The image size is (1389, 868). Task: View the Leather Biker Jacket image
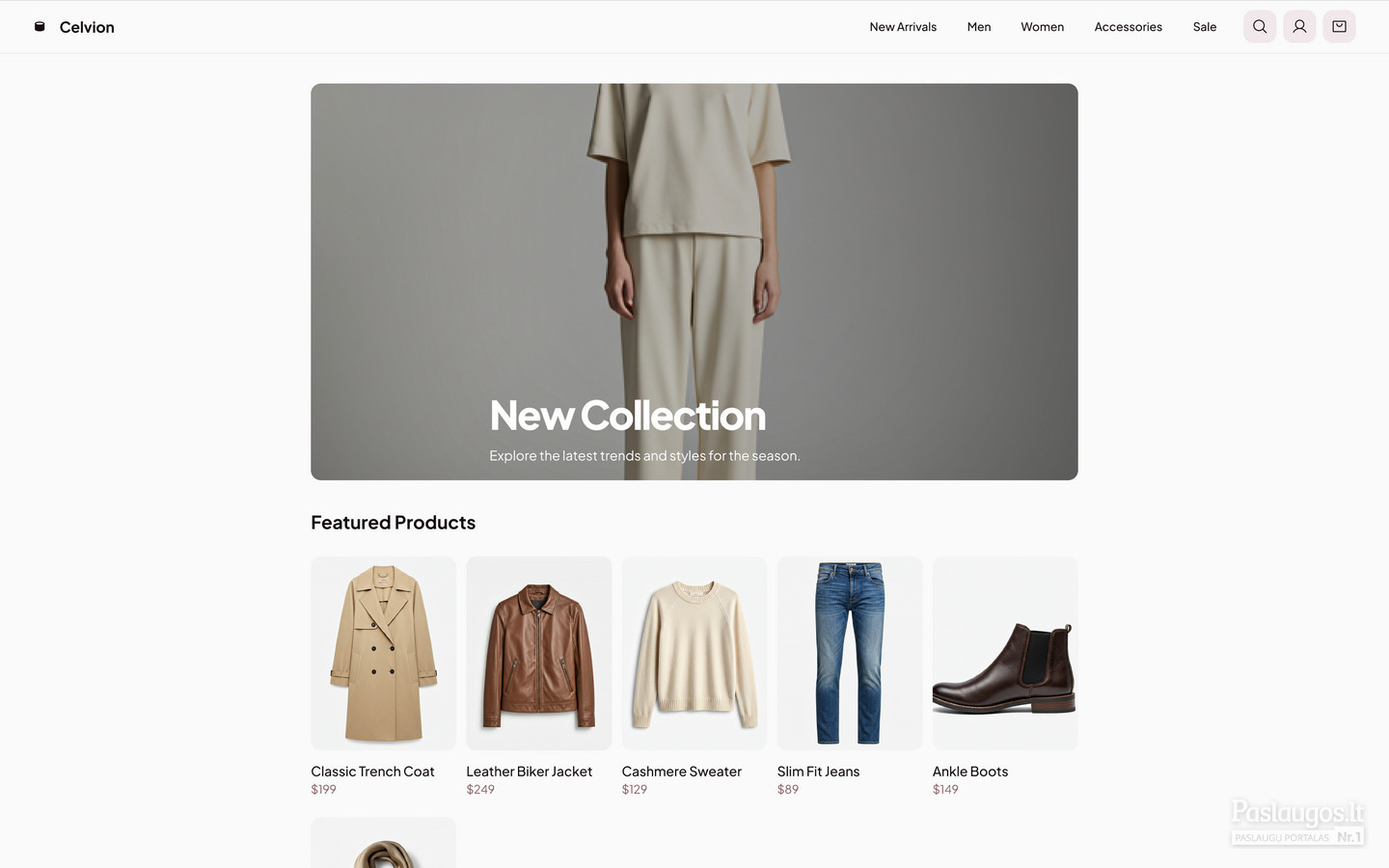coord(538,653)
